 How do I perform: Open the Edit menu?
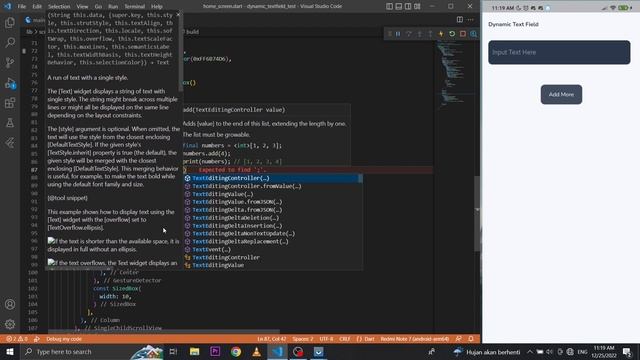(37, 7)
